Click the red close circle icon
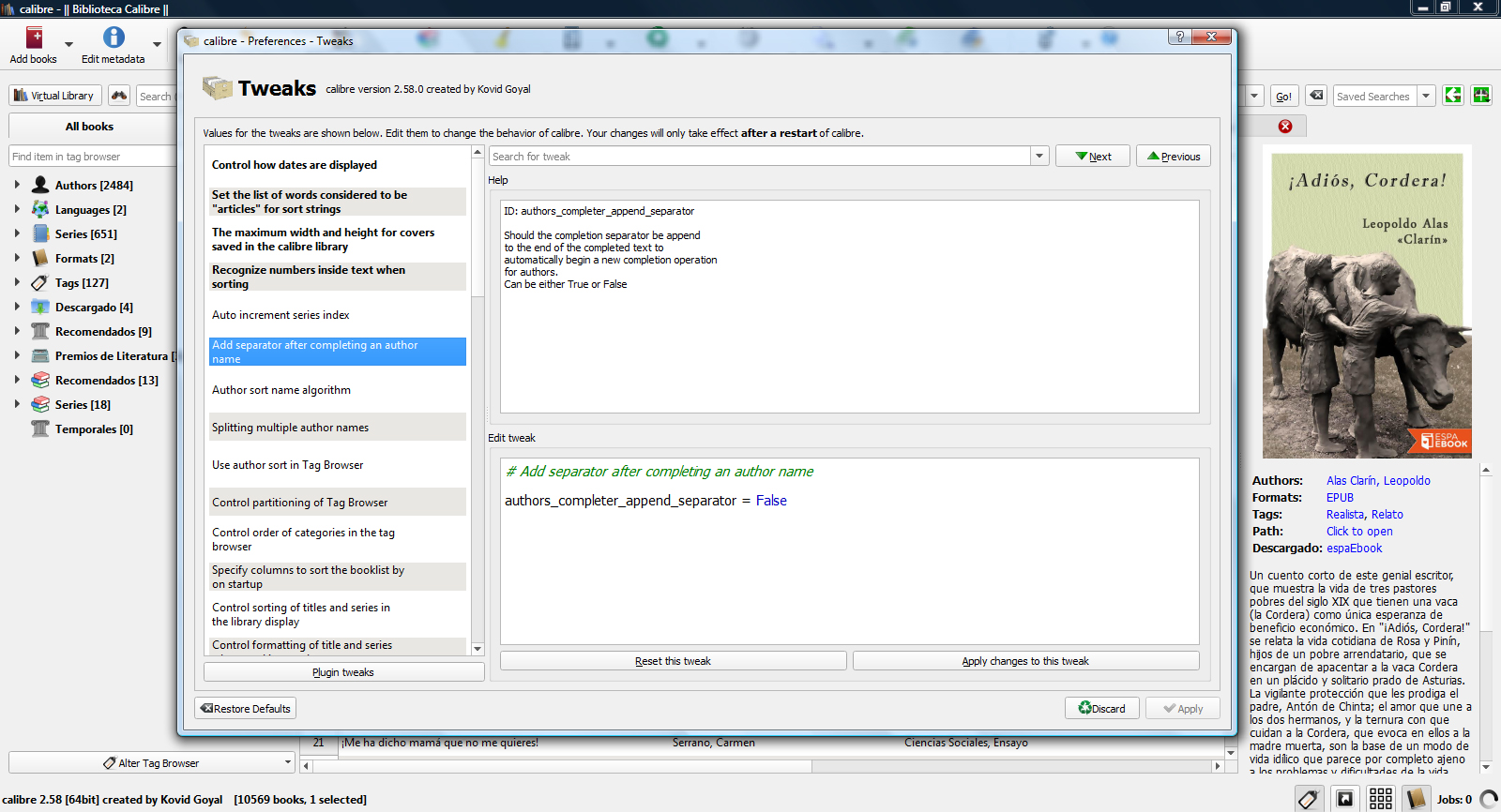Image resolution: width=1501 pixels, height=812 pixels. click(1285, 127)
